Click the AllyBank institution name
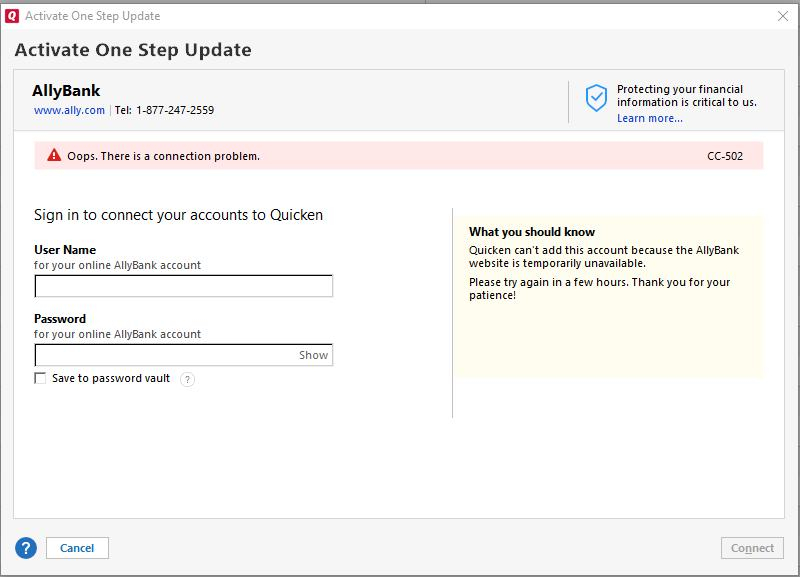This screenshot has width=800, height=577. tap(66, 91)
